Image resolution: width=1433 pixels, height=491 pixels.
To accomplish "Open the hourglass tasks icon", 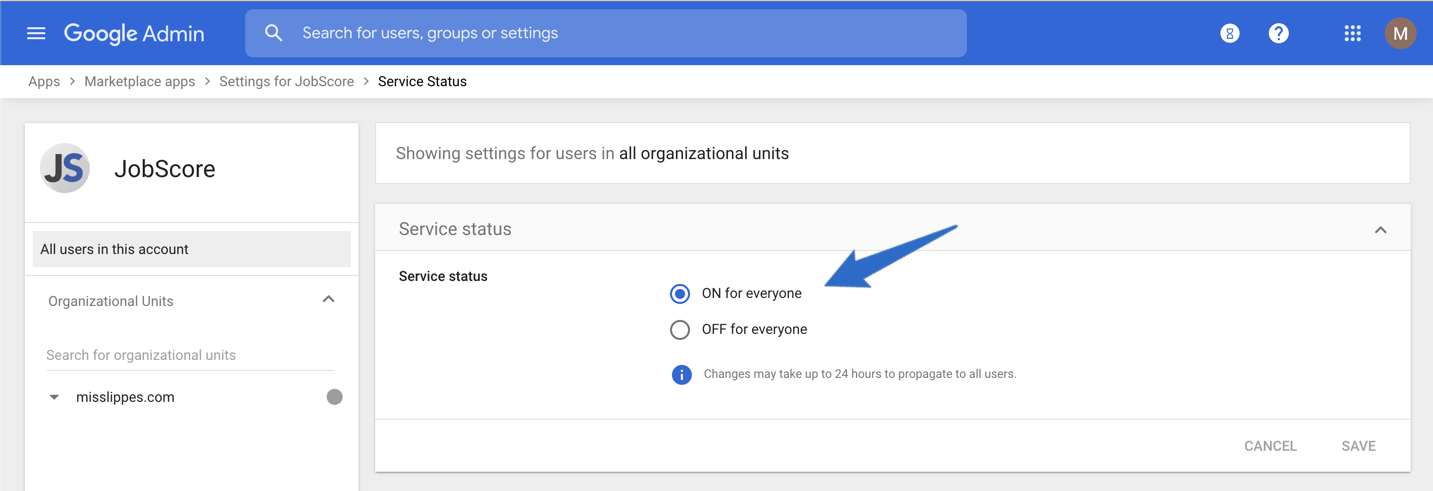I will [1230, 33].
